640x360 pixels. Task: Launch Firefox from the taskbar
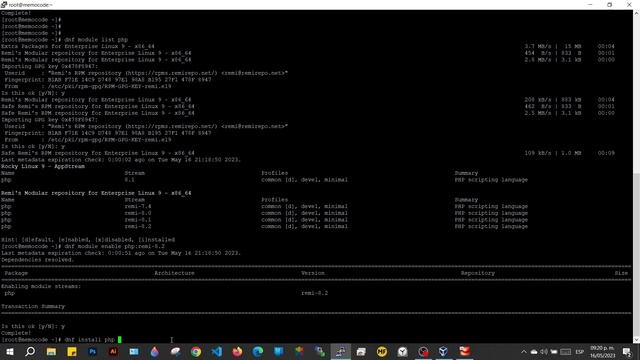click(237, 351)
